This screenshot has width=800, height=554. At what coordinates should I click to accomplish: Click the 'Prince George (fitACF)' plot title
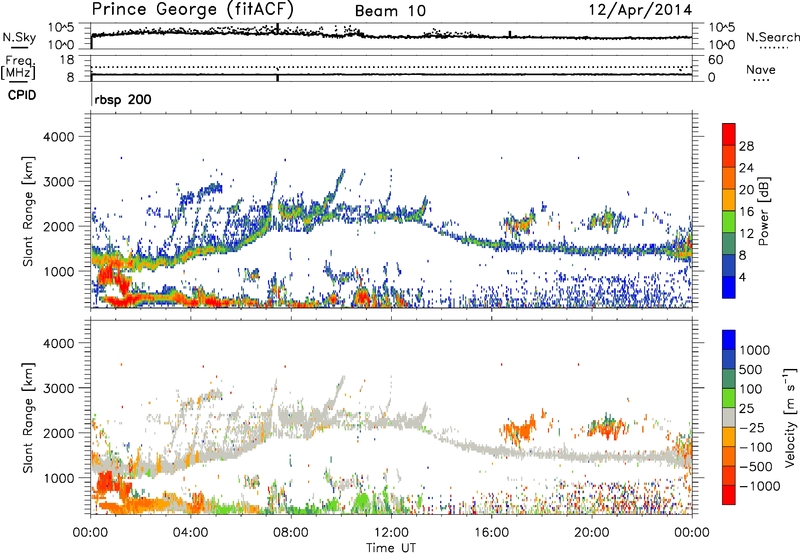[193, 9]
